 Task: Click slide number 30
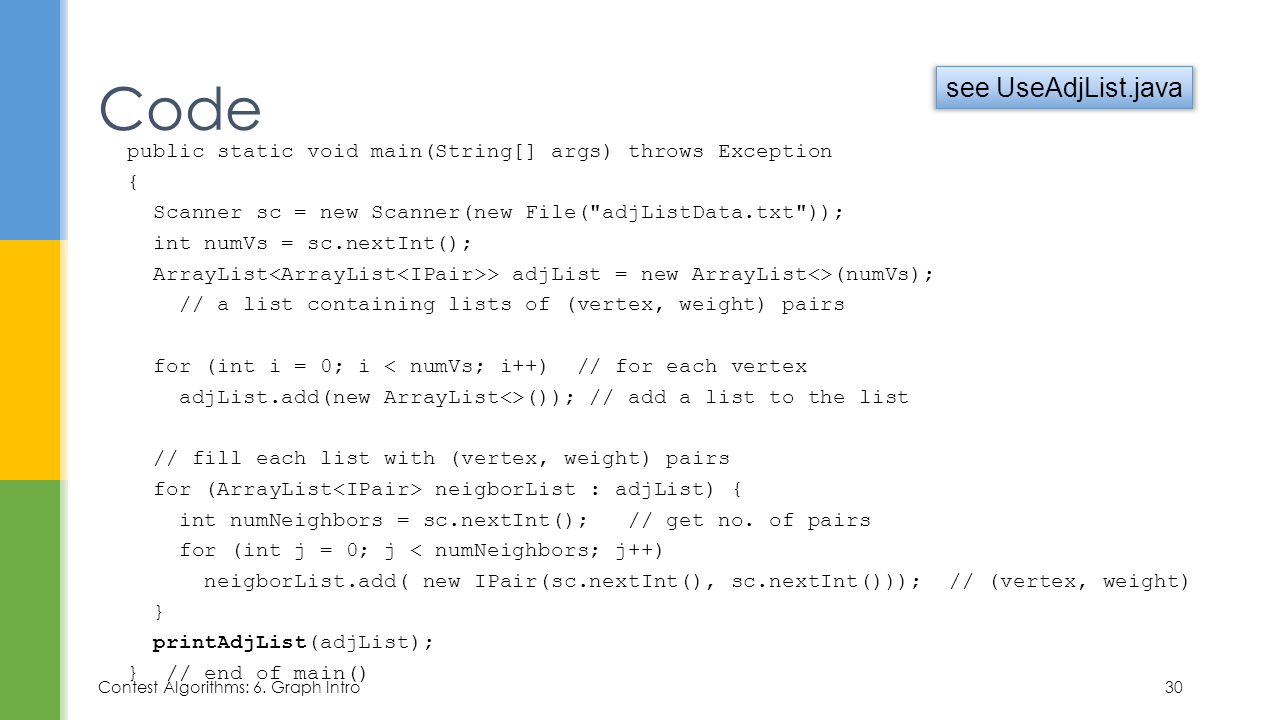(1174, 687)
